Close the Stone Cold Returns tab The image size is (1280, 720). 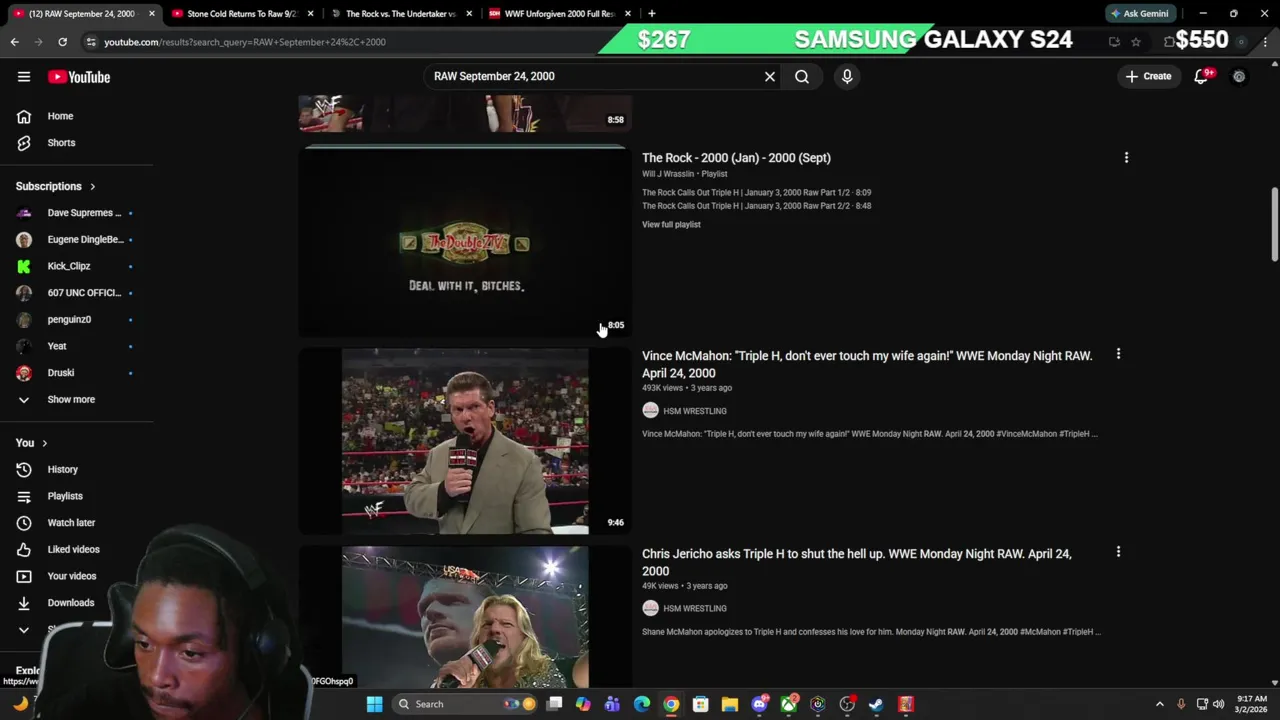pyautogui.click(x=311, y=14)
